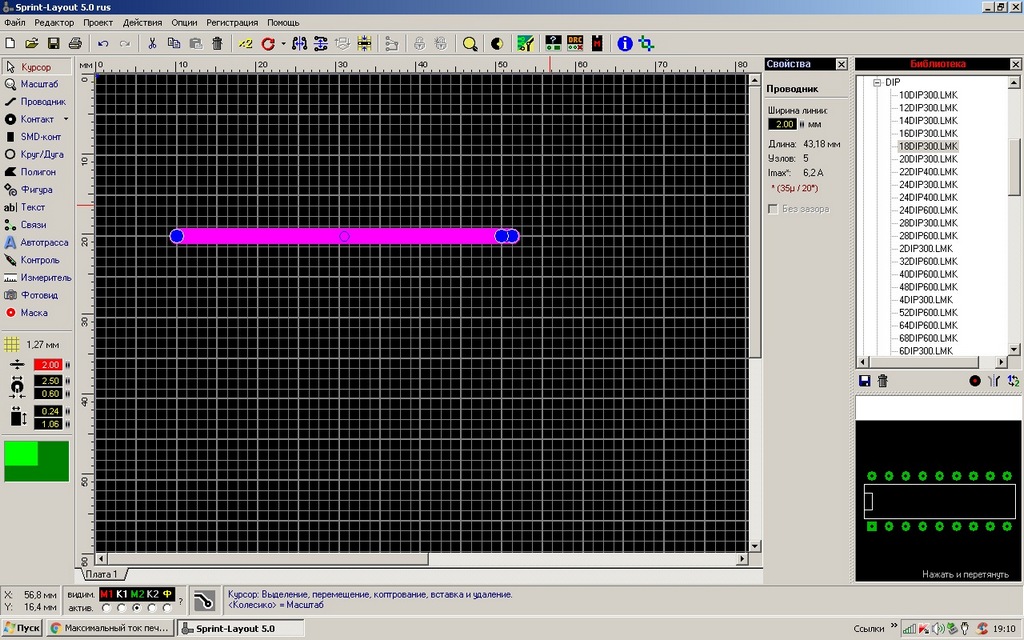
Task: Select the Полигон tool in sidebar
Action: (x=36, y=172)
